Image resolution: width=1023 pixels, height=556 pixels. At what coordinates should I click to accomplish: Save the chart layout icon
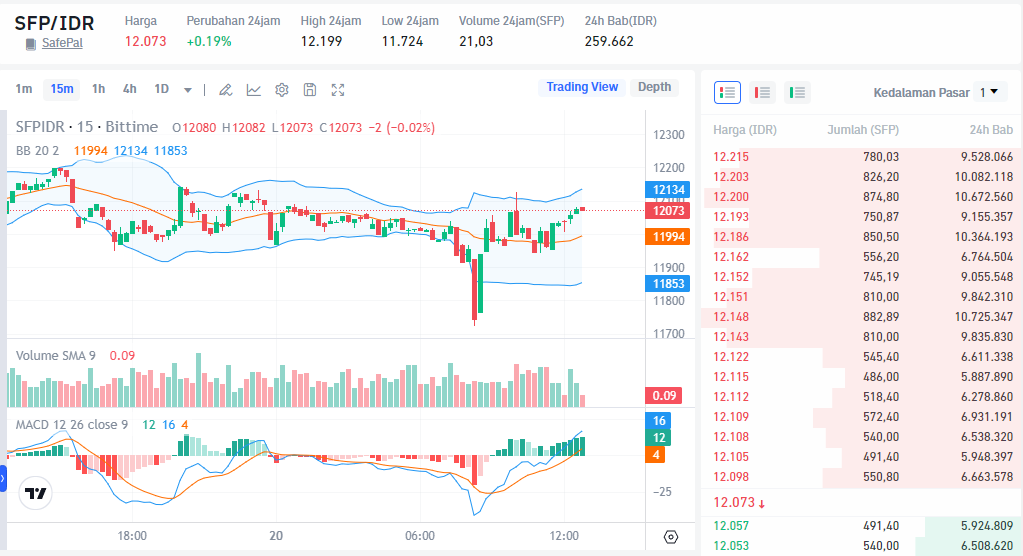click(310, 90)
